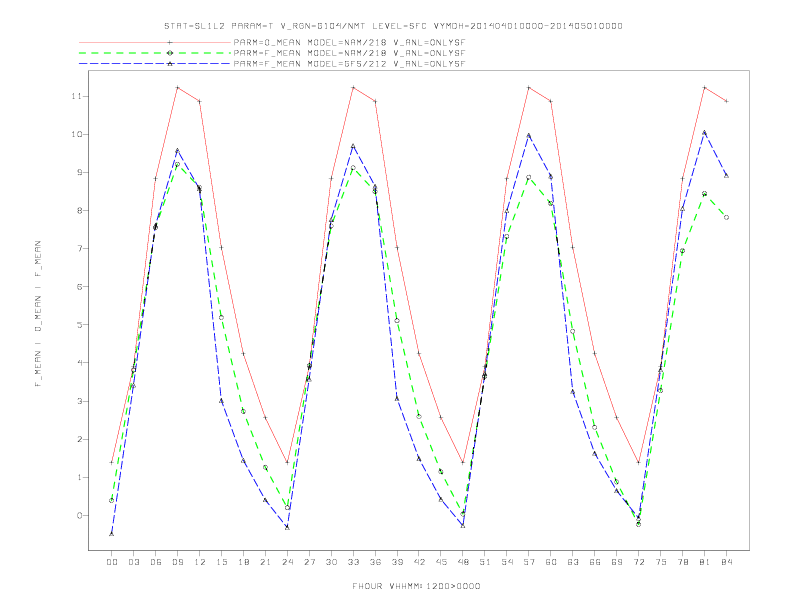Click x-axis tick label 18
The width and height of the screenshot is (792, 612).
point(243,562)
